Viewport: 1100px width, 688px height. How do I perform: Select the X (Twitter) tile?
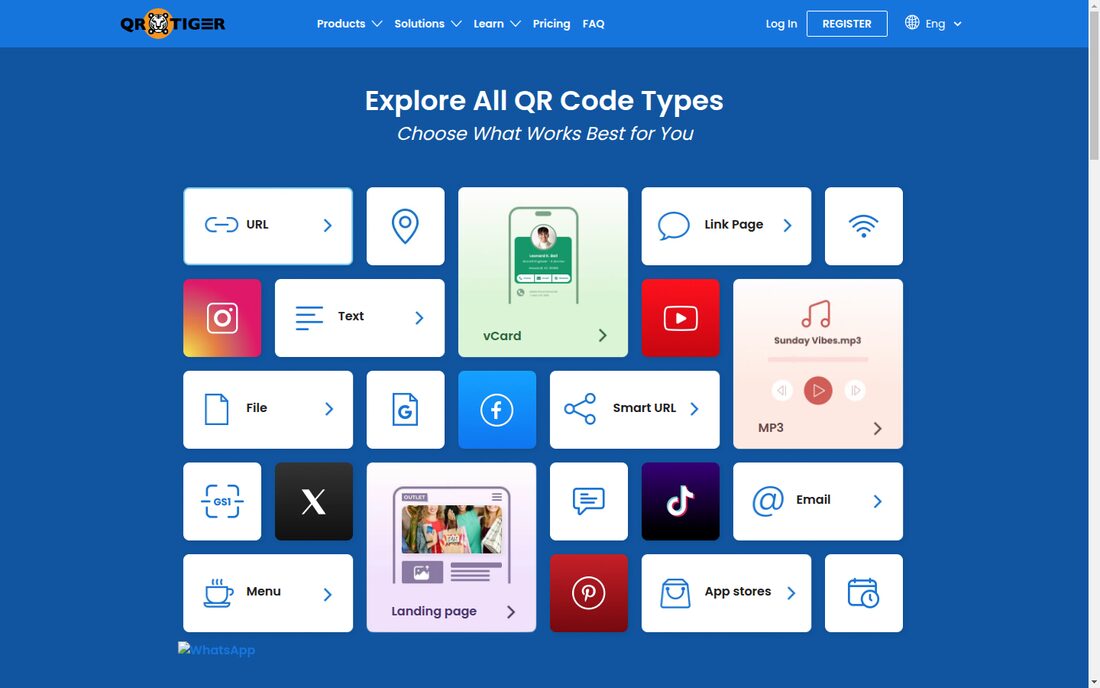314,501
